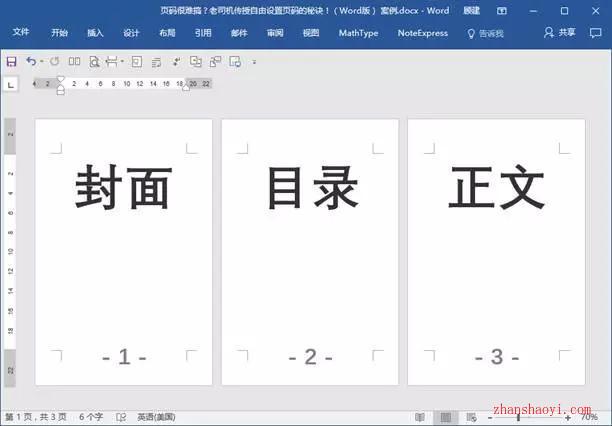Click the proofing spell check status icon
The image size is (612, 426).
click(x=121, y=417)
